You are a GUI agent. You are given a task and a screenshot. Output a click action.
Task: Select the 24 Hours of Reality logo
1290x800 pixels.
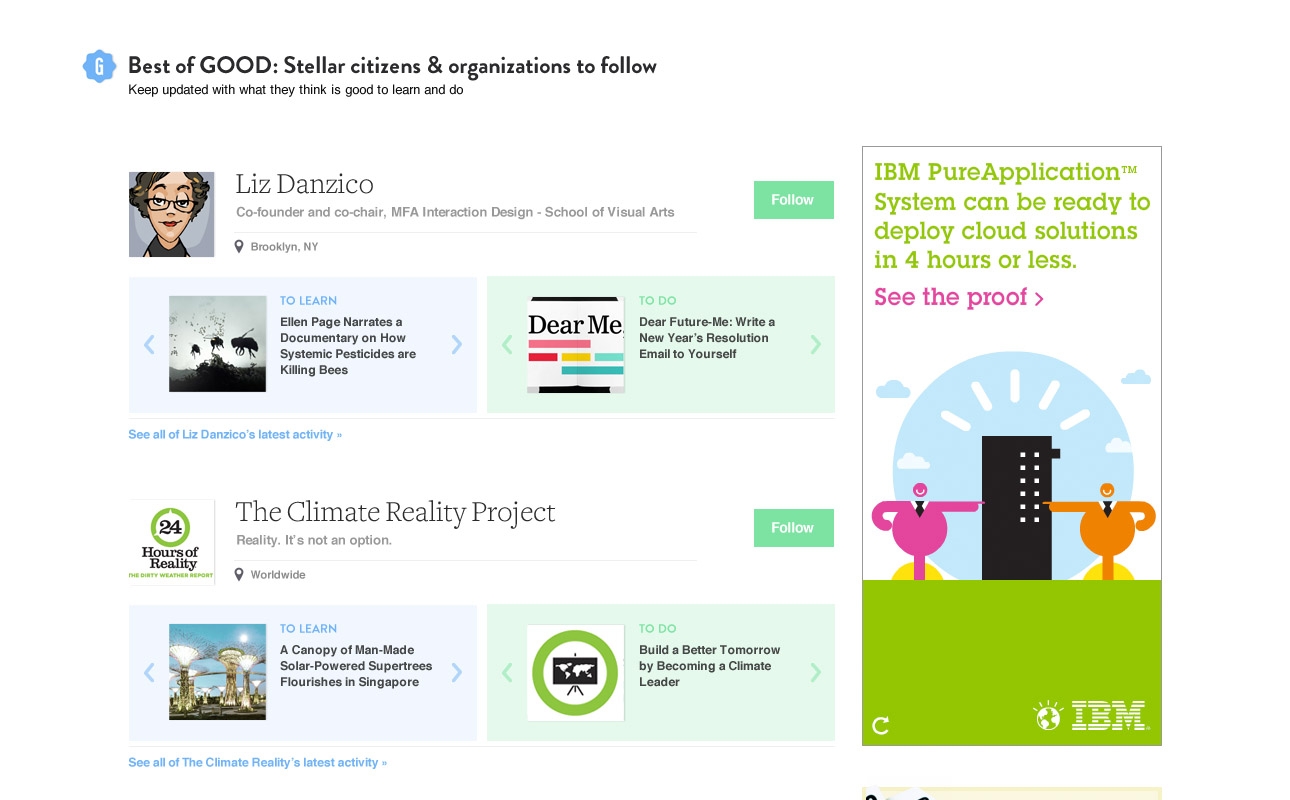pyautogui.click(x=171, y=542)
